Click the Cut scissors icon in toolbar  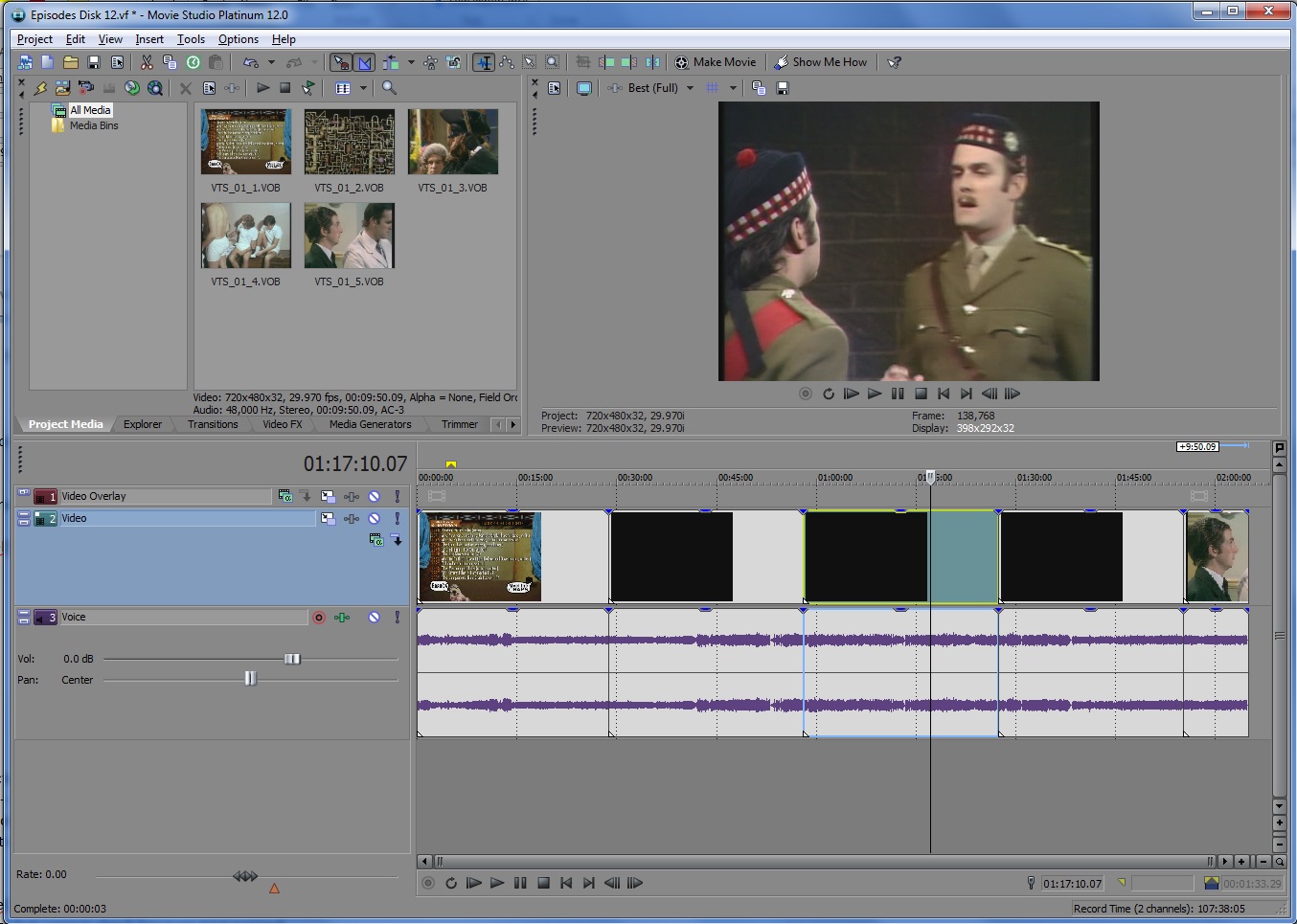click(147, 62)
